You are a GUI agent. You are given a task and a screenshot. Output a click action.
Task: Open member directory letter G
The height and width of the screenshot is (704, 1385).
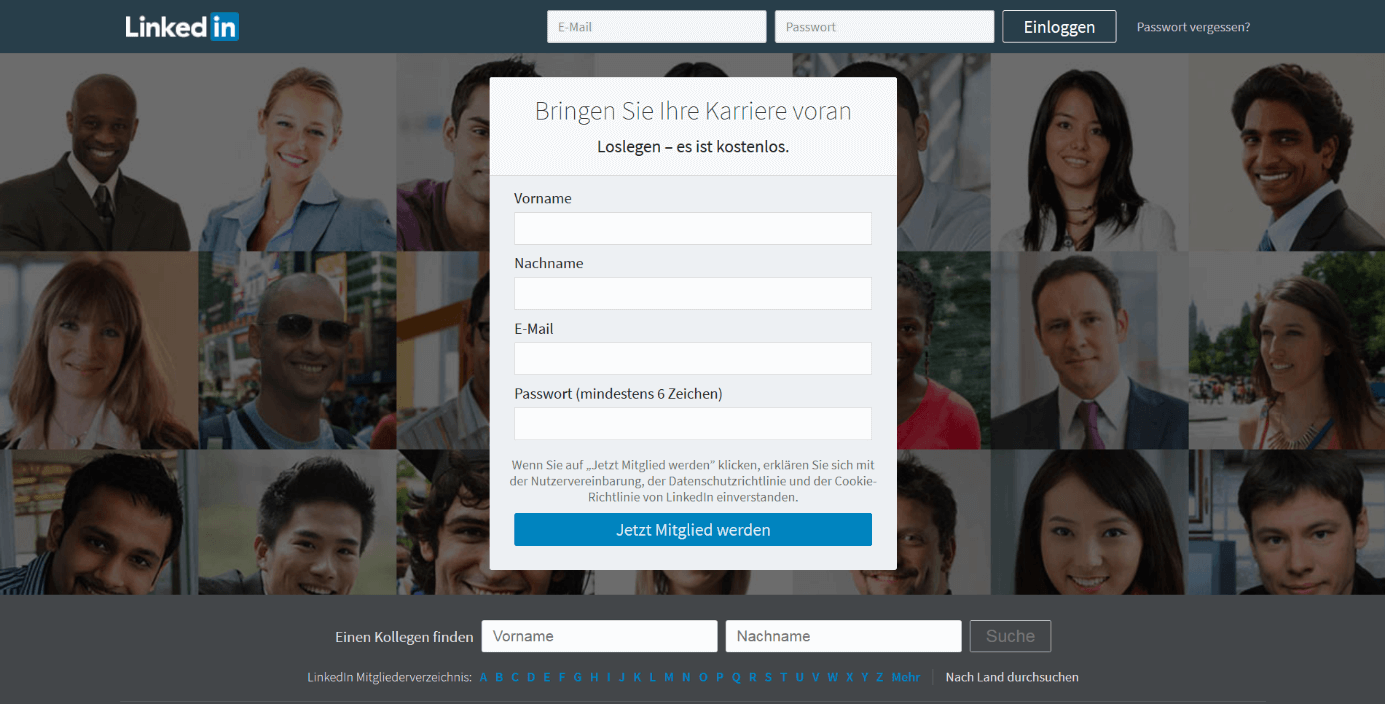[x=577, y=677]
